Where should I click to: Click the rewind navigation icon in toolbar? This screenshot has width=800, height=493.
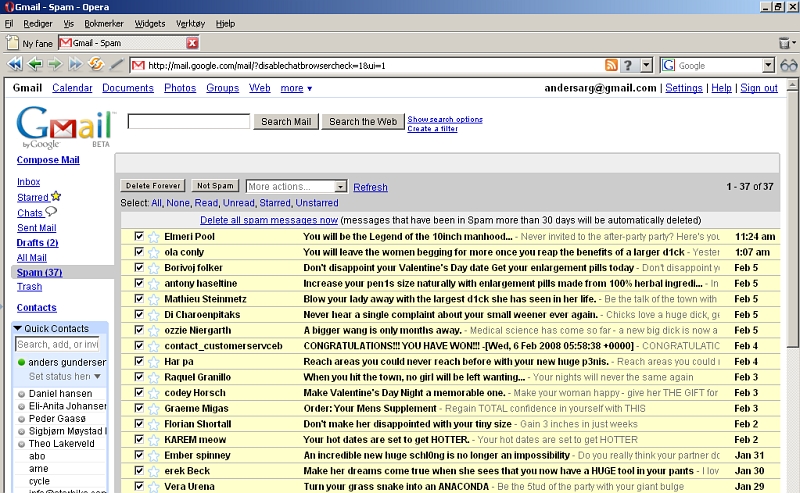click(15, 64)
